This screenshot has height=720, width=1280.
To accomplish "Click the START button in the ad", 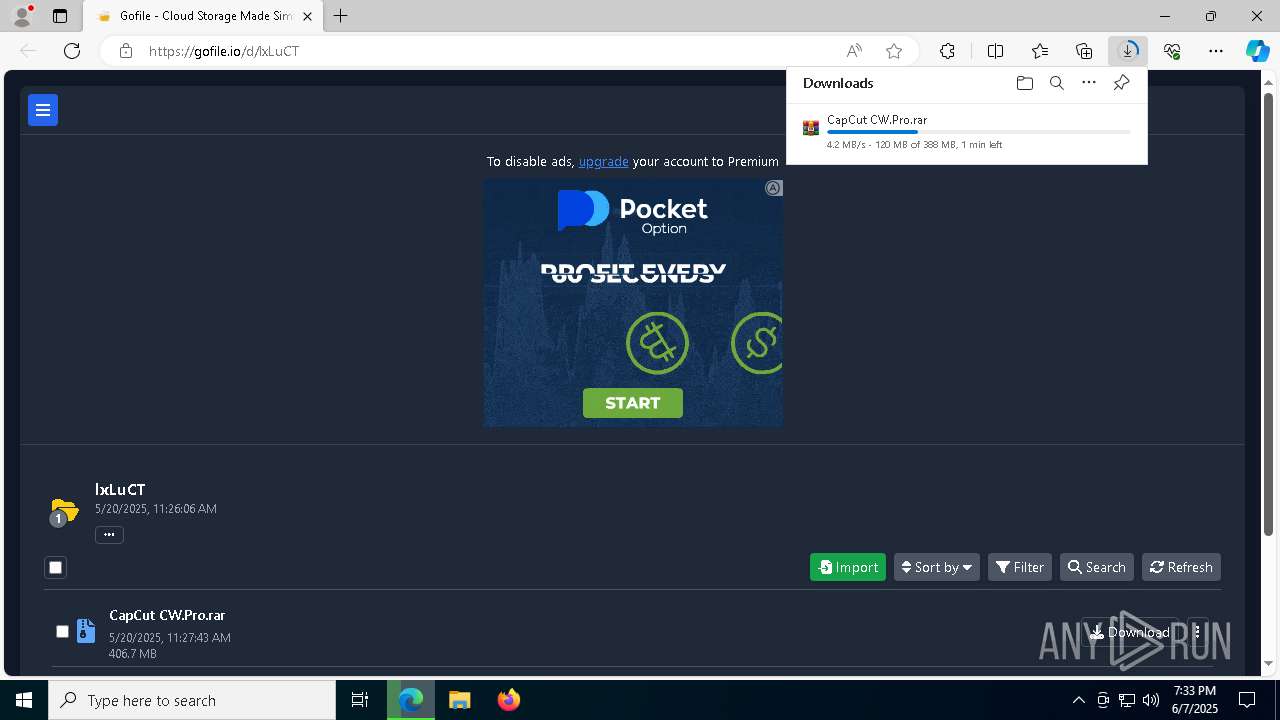I will coord(633,403).
